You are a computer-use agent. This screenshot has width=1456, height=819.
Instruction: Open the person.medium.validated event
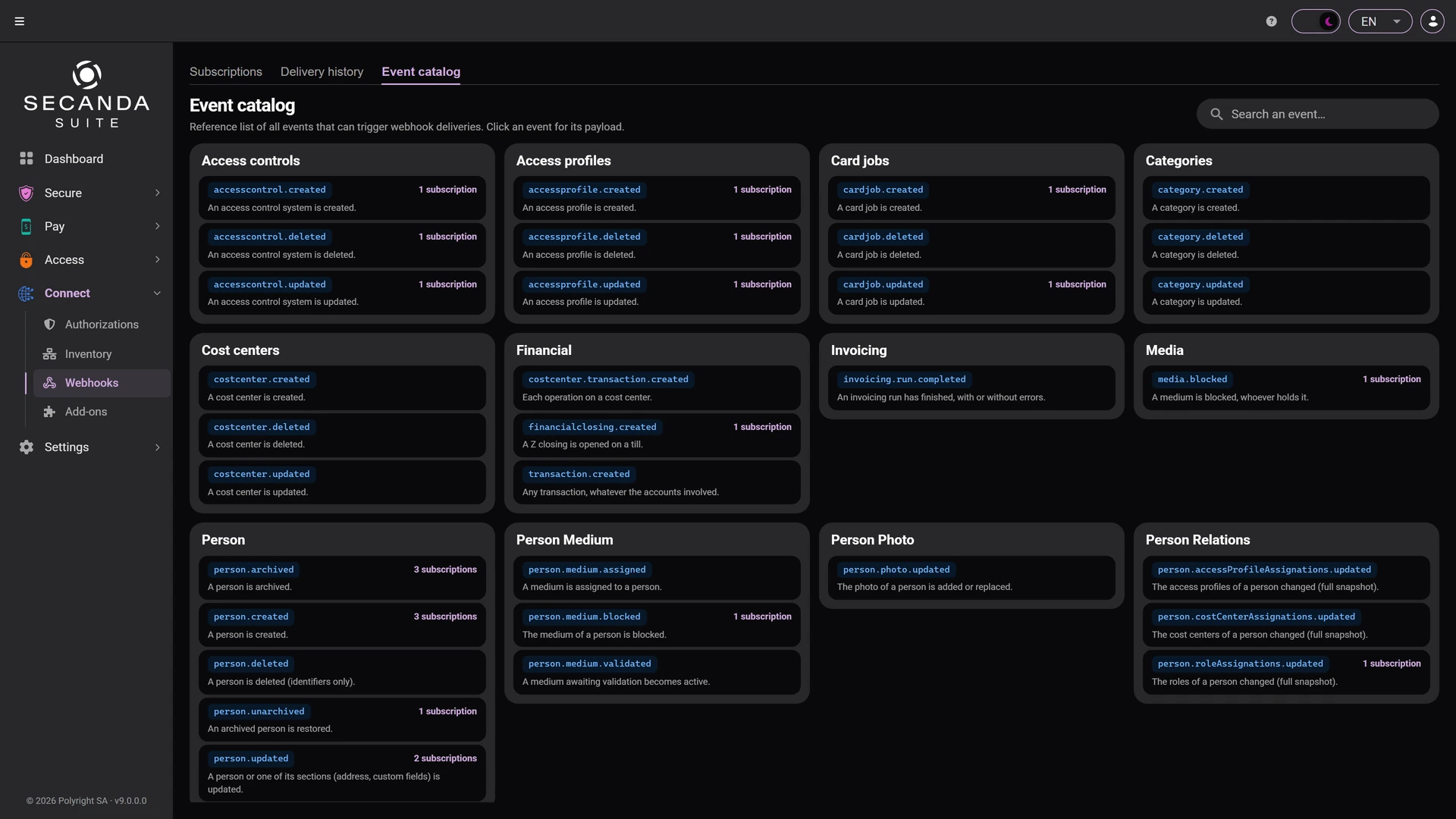(657, 672)
